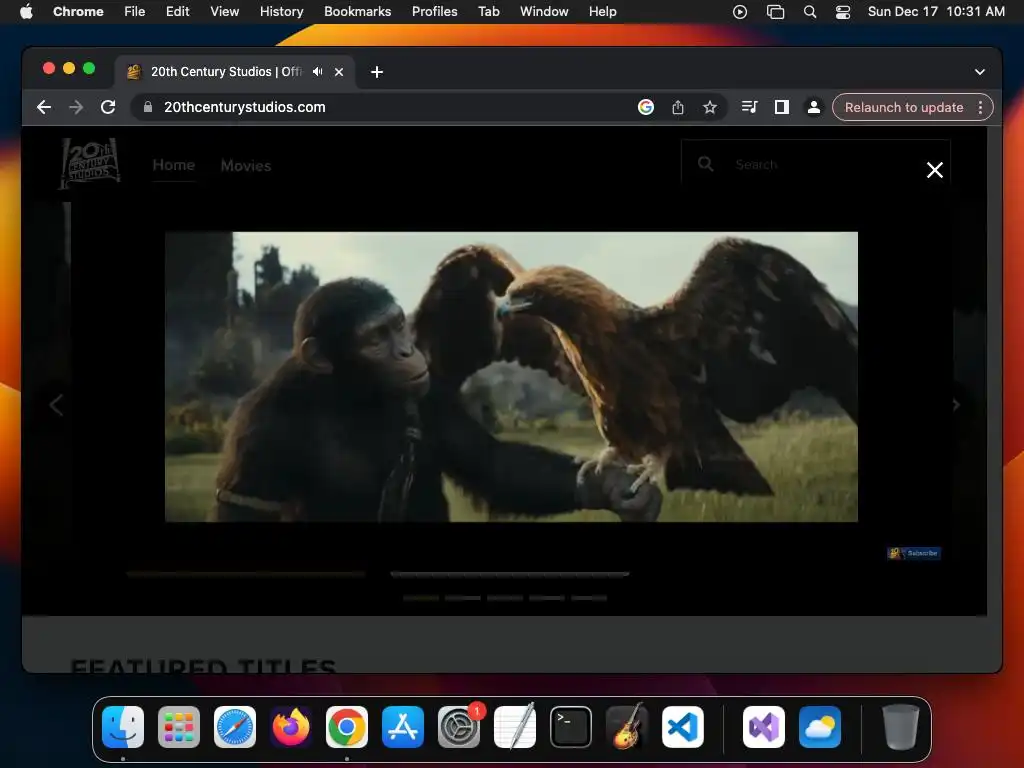Click the now playing menu bar icon
The width and height of the screenshot is (1024, 768).
tap(740, 12)
